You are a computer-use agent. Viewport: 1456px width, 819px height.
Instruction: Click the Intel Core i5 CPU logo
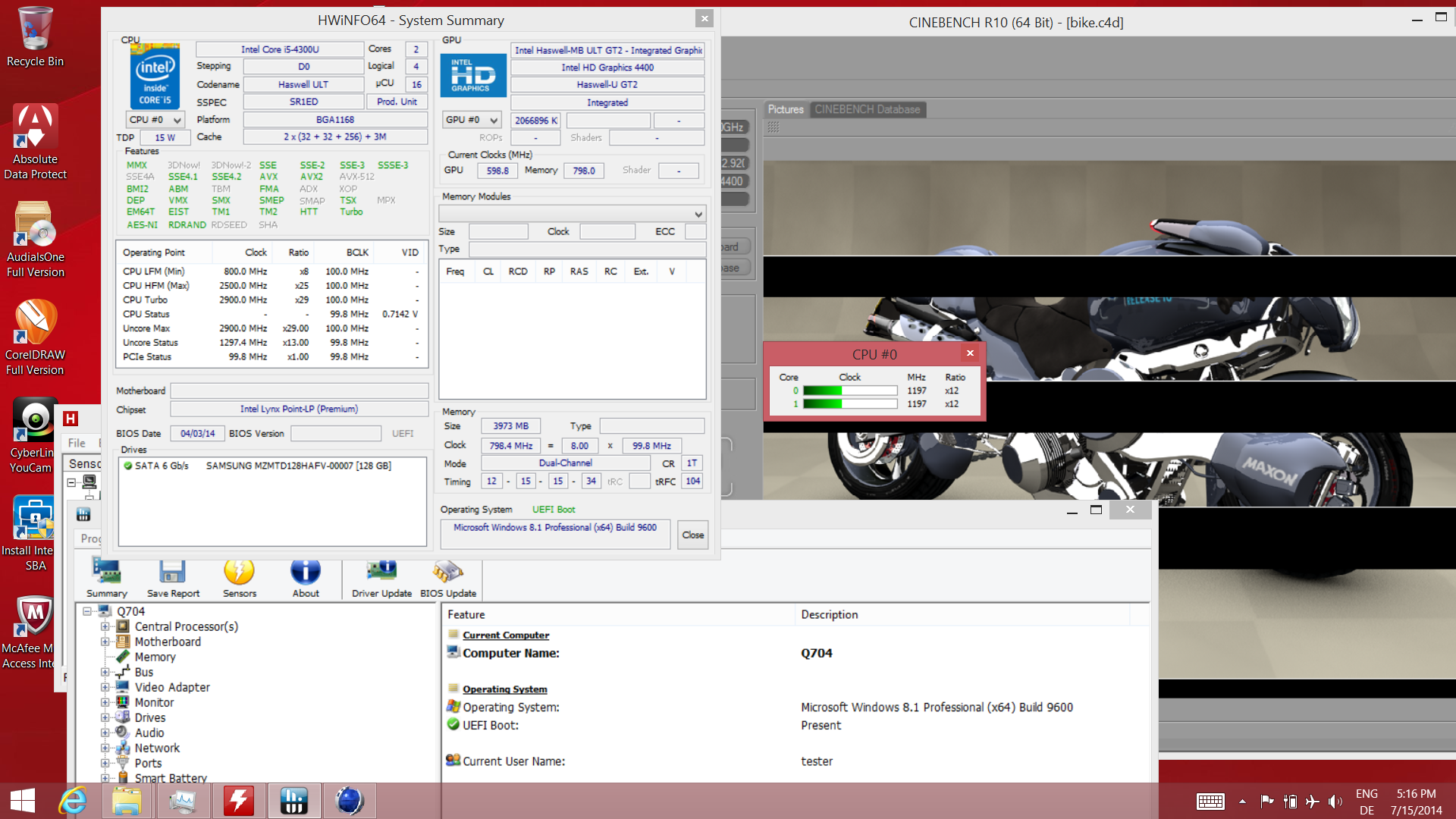(x=155, y=77)
